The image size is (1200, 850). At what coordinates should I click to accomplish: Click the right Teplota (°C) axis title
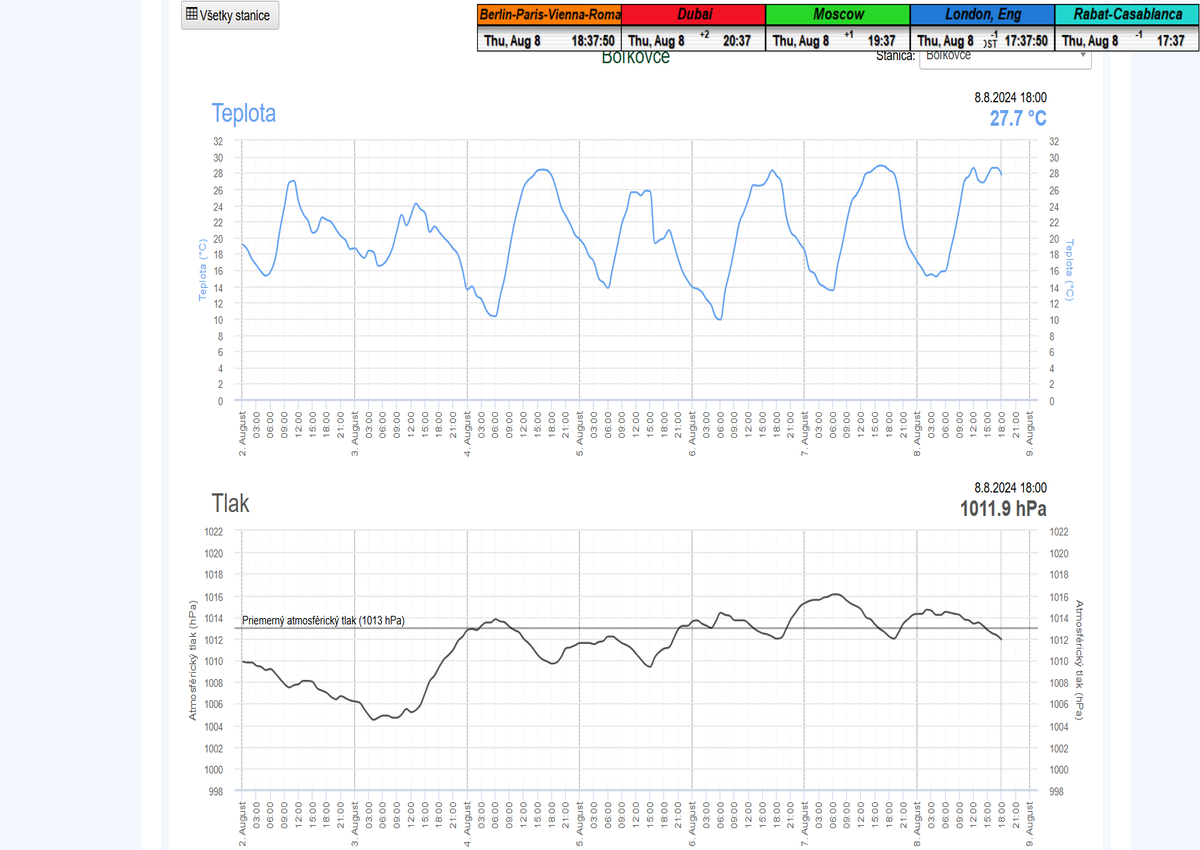click(x=1069, y=270)
